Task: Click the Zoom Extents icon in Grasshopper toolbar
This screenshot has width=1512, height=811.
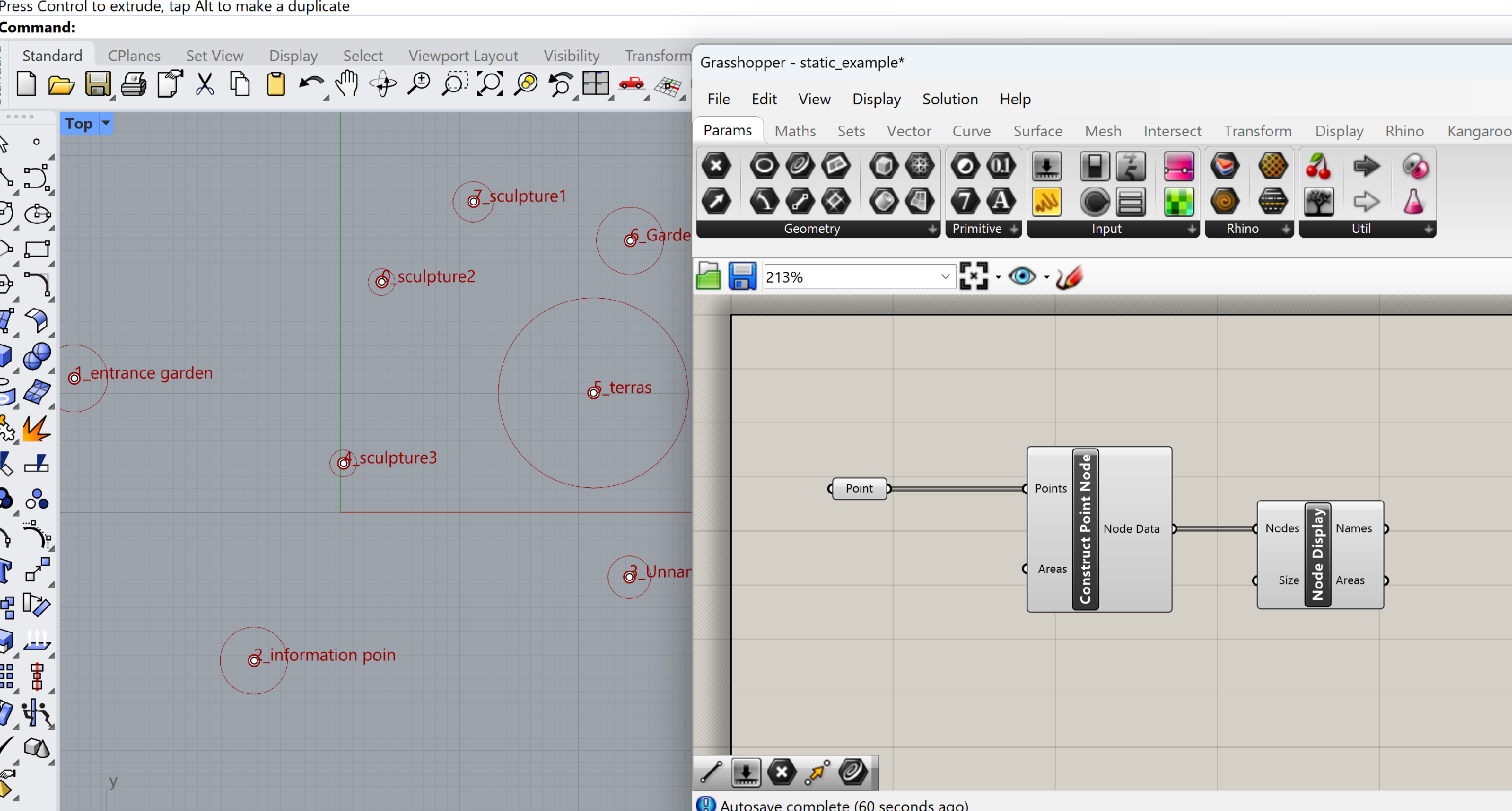Action: click(973, 276)
